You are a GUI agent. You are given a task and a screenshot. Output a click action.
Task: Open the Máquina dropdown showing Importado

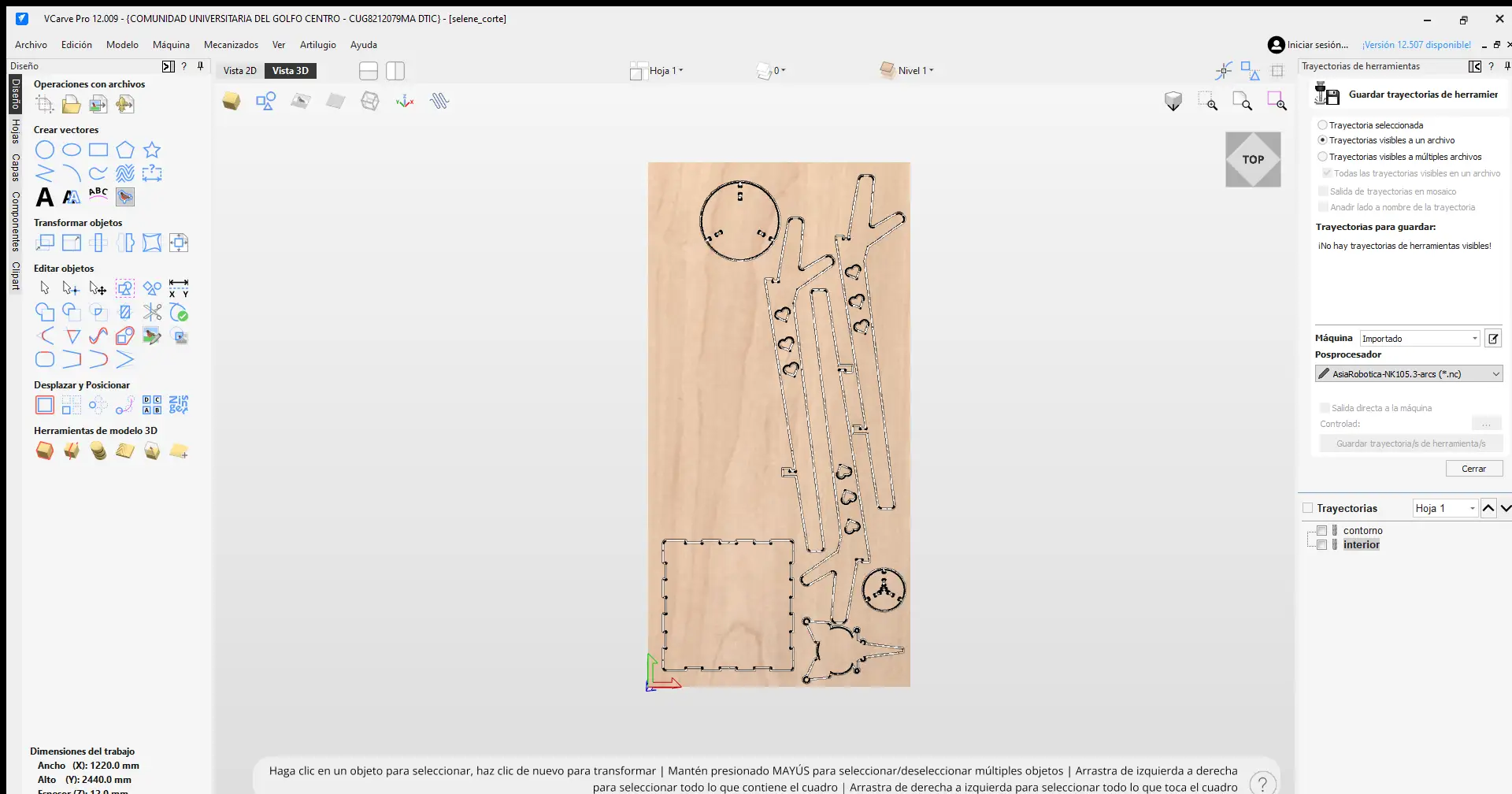(1420, 339)
